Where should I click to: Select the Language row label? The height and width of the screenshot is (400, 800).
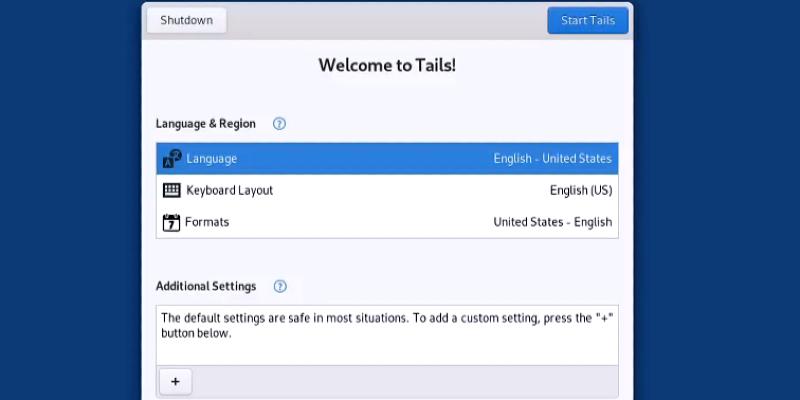(211, 159)
